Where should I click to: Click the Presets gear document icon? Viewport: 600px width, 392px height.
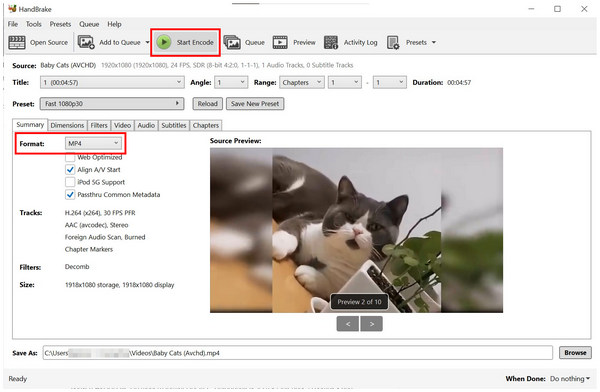click(393, 42)
